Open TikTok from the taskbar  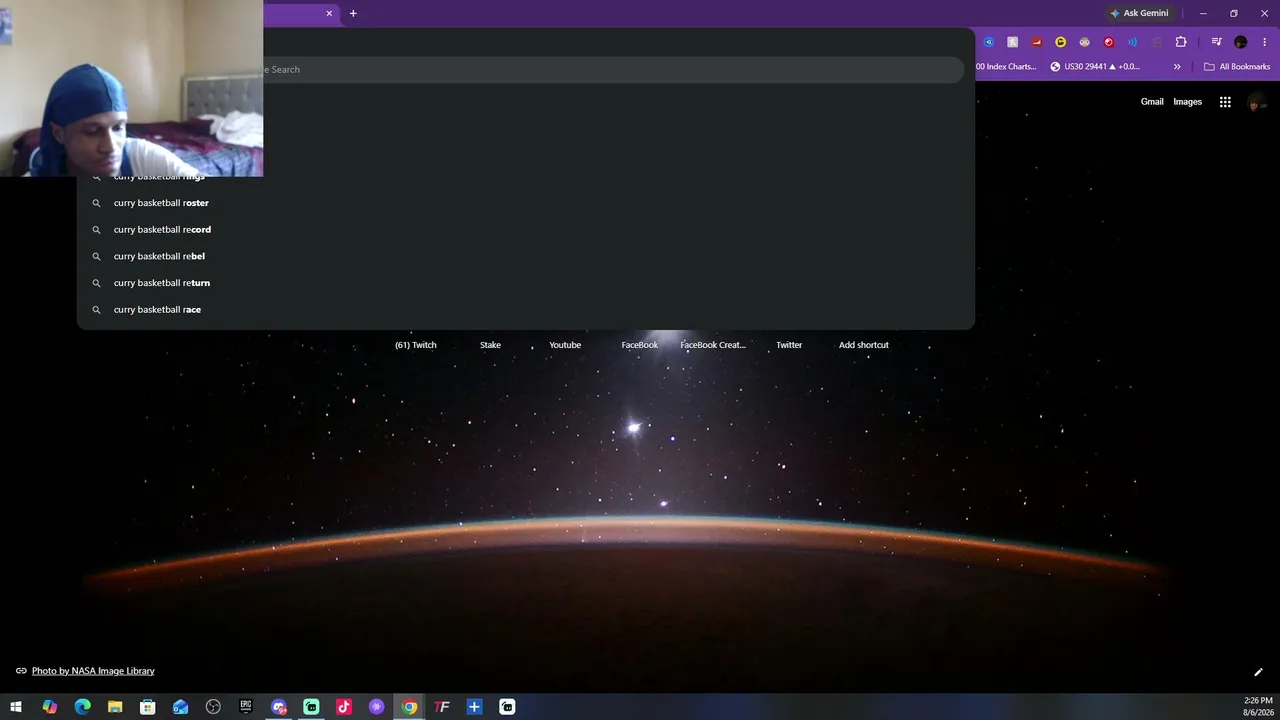344,707
